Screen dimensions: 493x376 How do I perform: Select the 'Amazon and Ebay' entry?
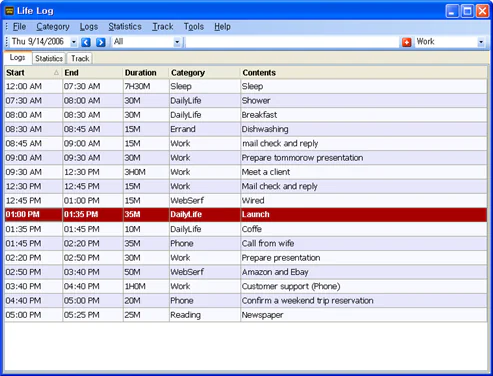click(246, 272)
